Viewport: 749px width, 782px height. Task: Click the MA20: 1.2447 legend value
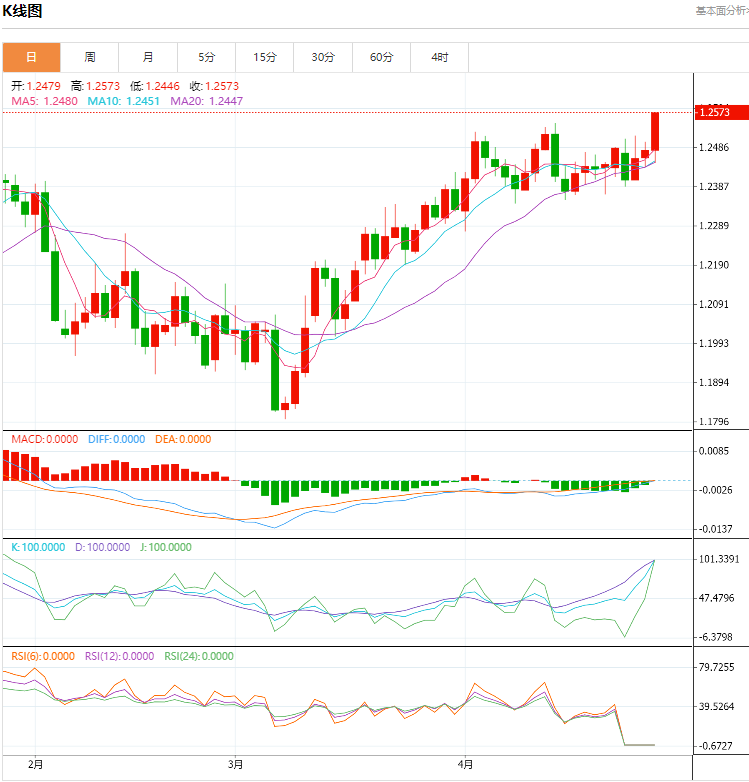[x=206, y=101]
